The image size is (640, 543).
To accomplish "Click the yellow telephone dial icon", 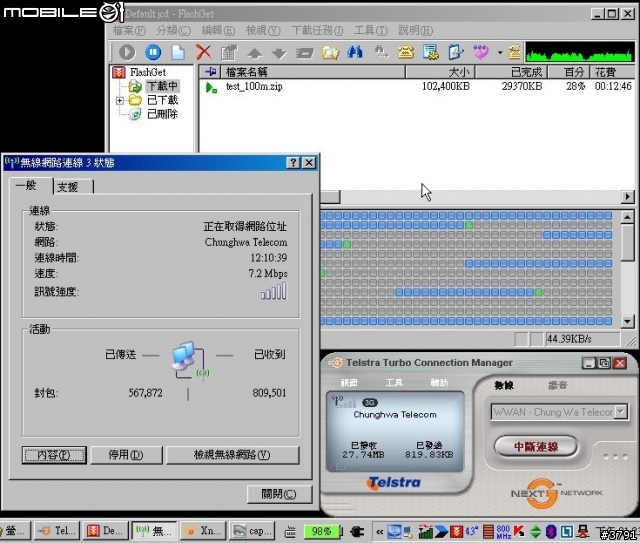I will click(x=406, y=52).
